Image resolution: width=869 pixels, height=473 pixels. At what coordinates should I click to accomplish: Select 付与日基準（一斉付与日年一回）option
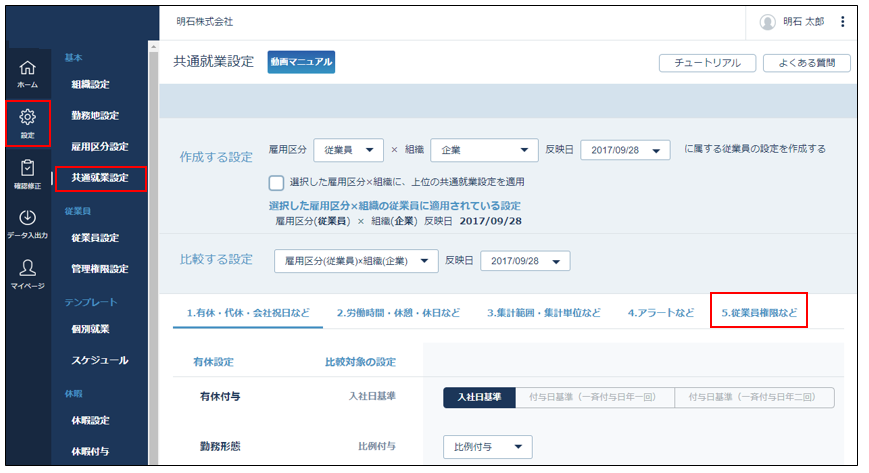pos(595,397)
